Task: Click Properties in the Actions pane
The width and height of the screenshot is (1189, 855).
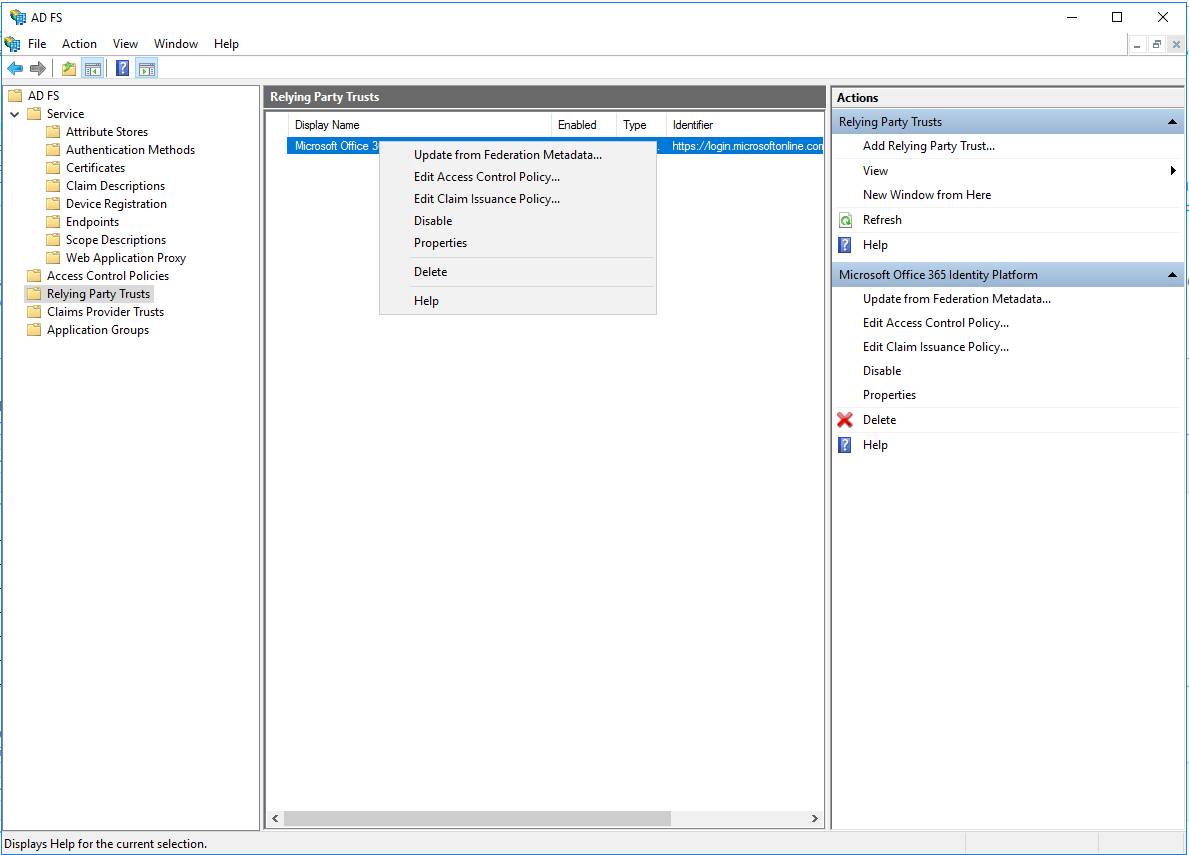Action: [x=889, y=395]
